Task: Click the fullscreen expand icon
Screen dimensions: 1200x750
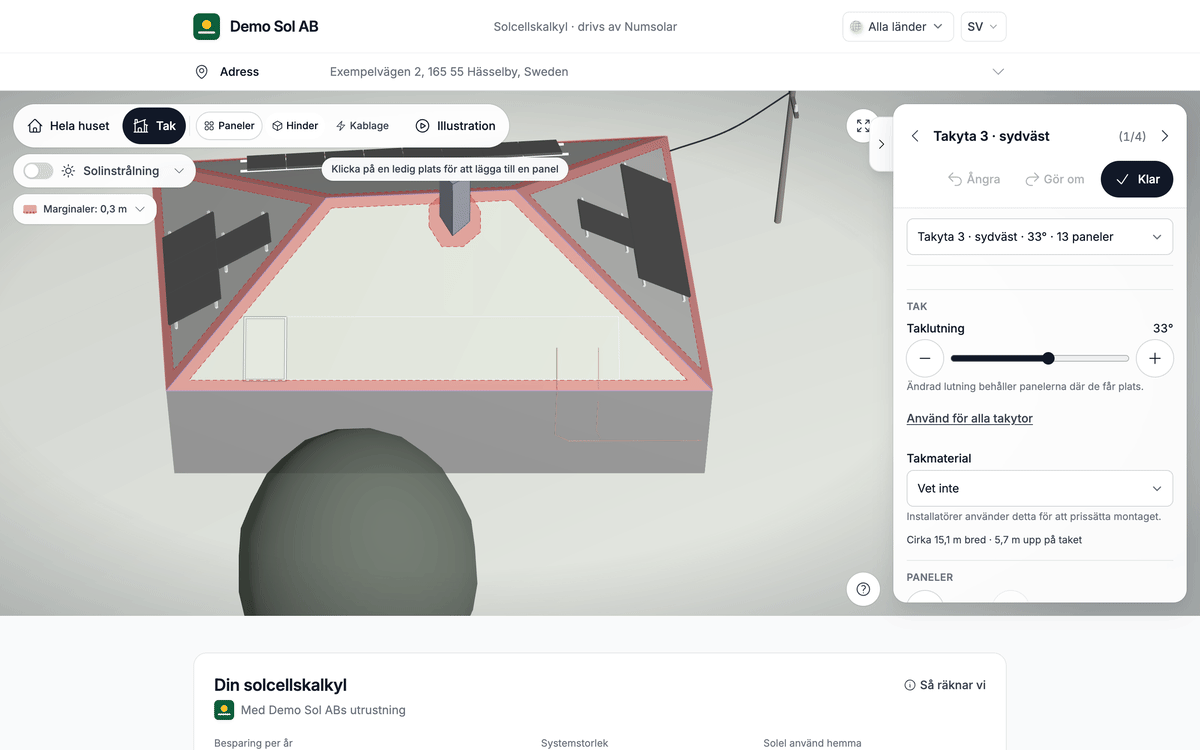Action: pyautogui.click(x=863, y=126)
